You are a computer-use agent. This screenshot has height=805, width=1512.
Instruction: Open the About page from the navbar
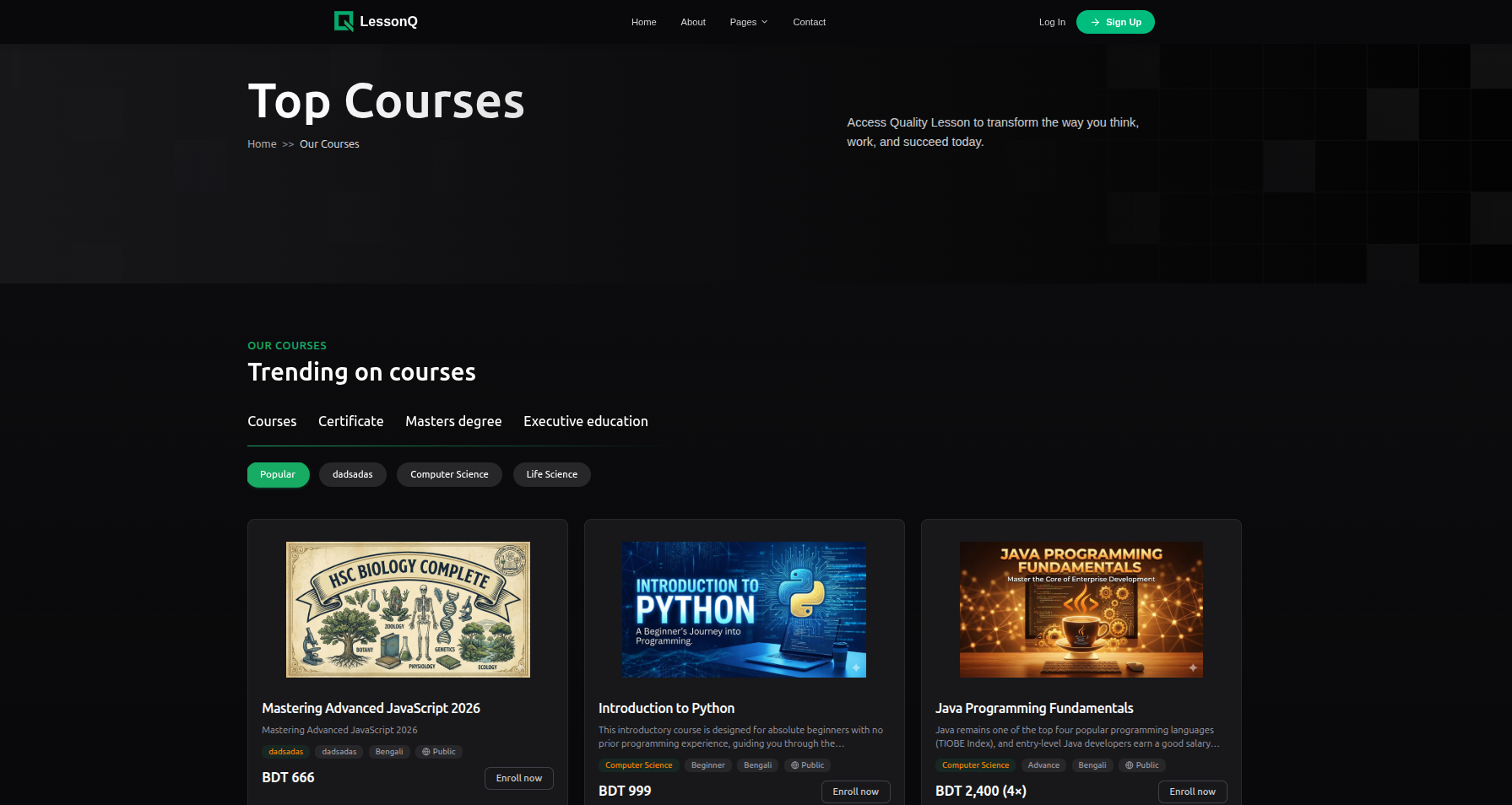pyautogui.click(x=692, y=22)
